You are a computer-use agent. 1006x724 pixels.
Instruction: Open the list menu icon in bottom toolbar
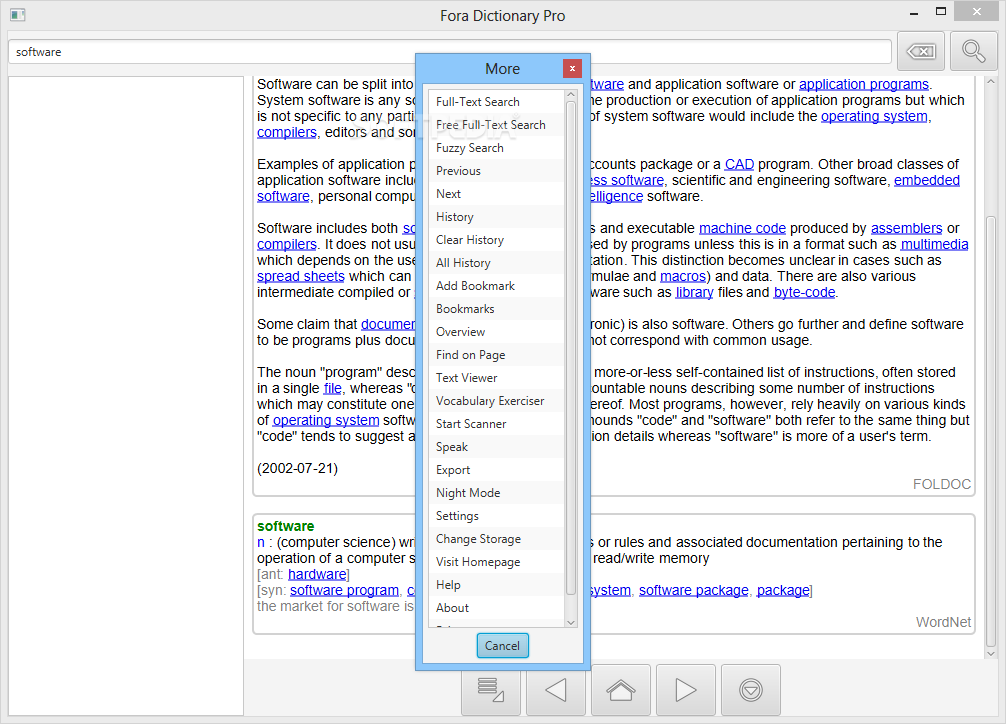click(x=491, y=690)
